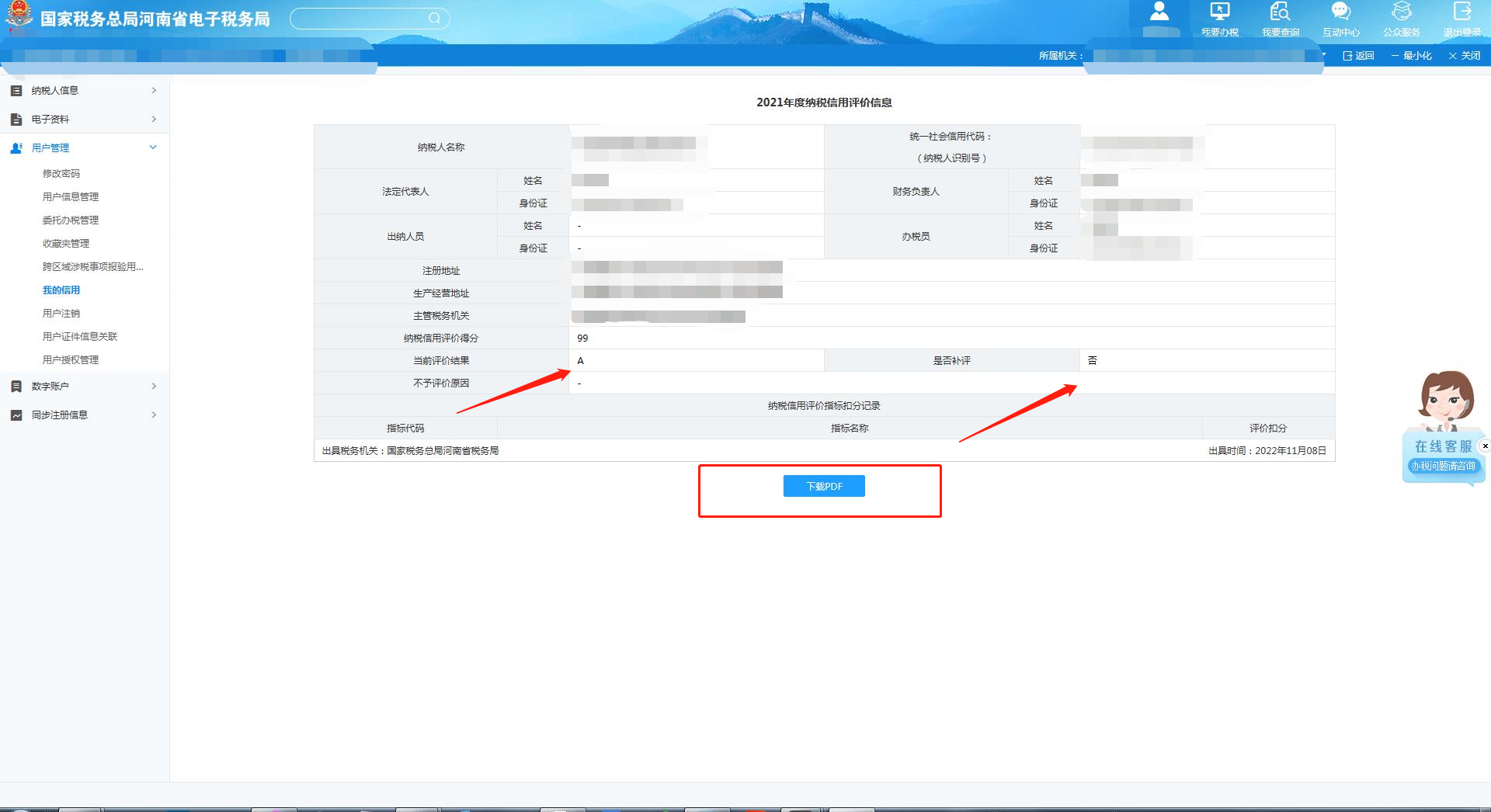Click the 指标名称 column header
This screenshot has width=1491, height=812.
pyautogui.click(x=850, y=429)
